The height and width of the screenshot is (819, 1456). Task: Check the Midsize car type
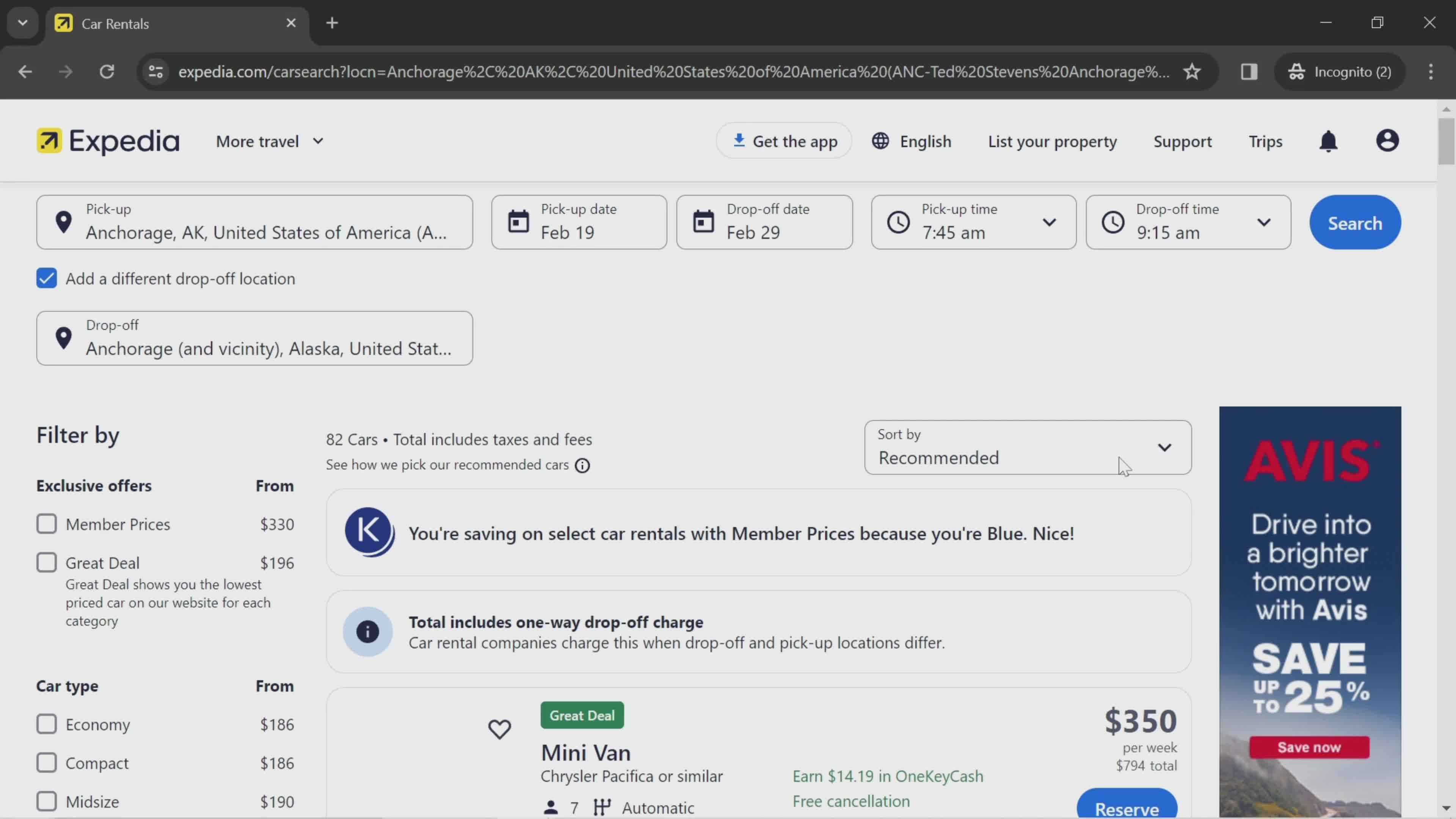[46, 801]
